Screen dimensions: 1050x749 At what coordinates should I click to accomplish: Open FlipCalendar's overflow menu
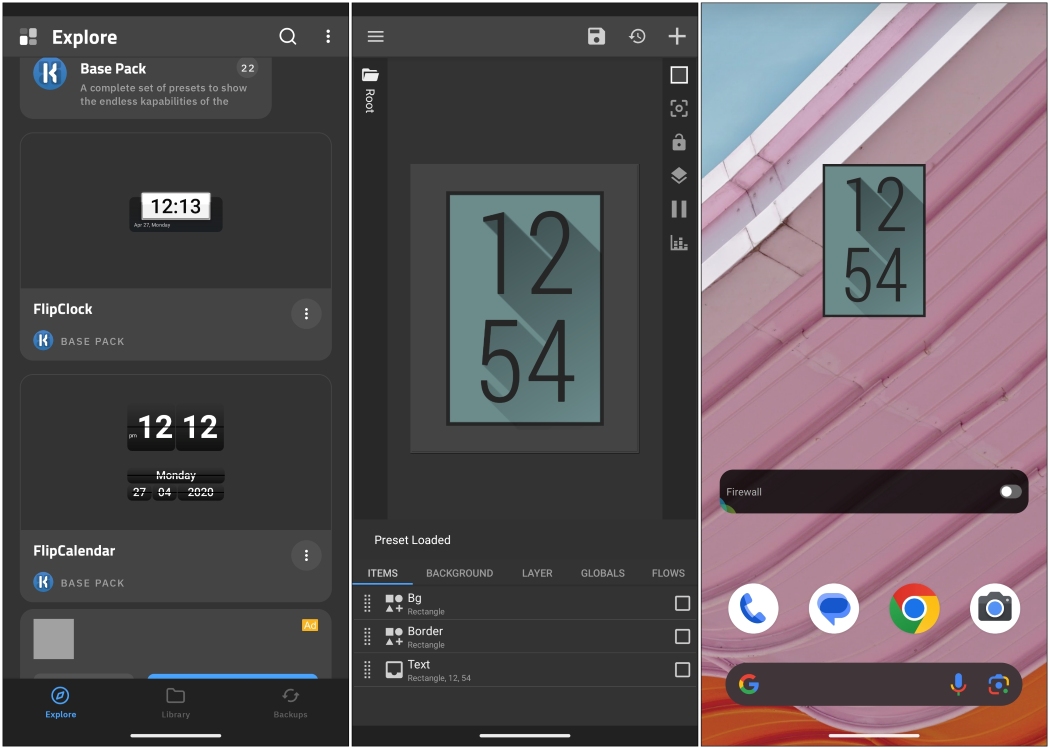tap(306, 555)
